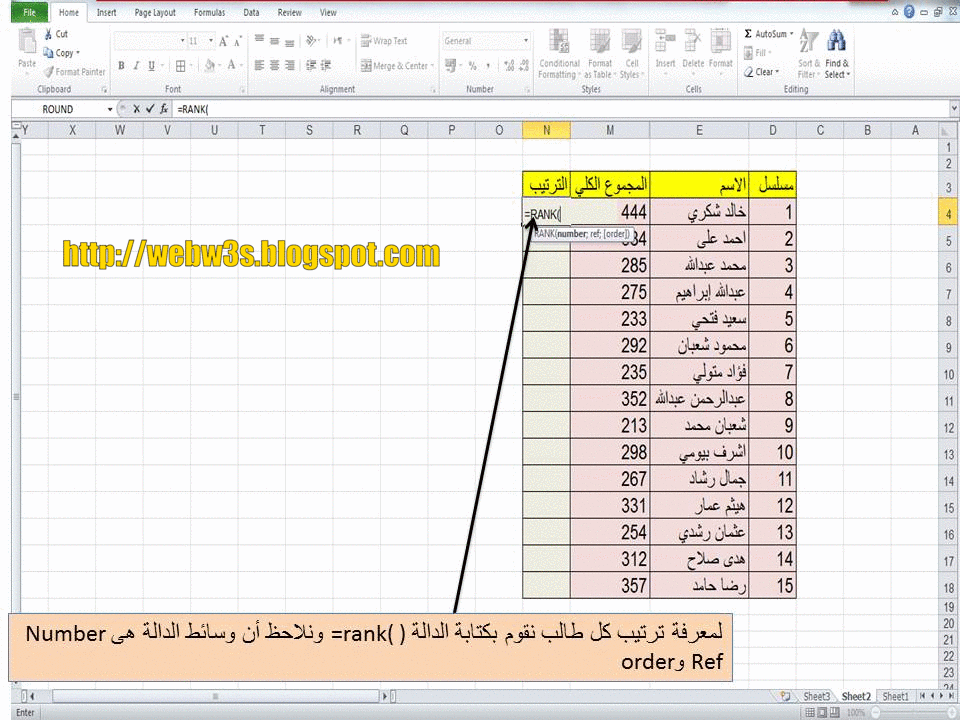Confirm formula with checkmark button
This screenshot has width=960, height=720.
pyautogui.click(x=150, y=109)
